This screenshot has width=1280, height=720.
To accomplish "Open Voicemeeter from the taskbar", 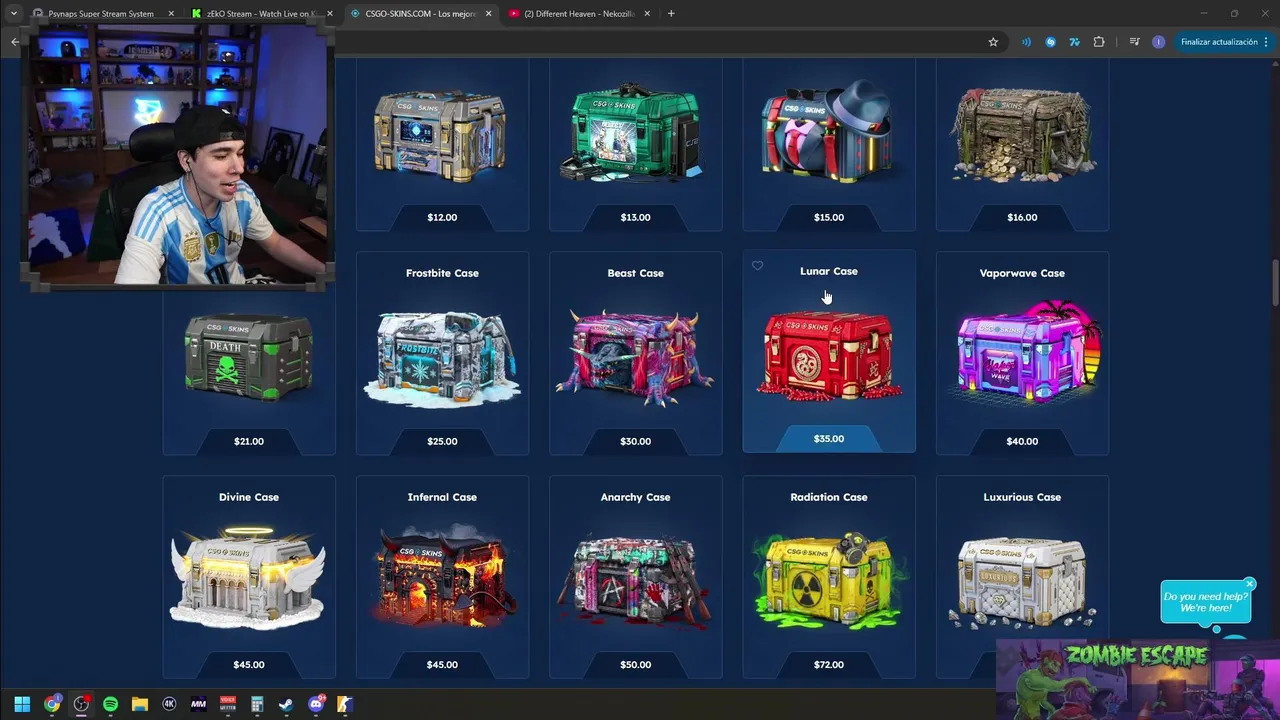I will tap(228, 704).
